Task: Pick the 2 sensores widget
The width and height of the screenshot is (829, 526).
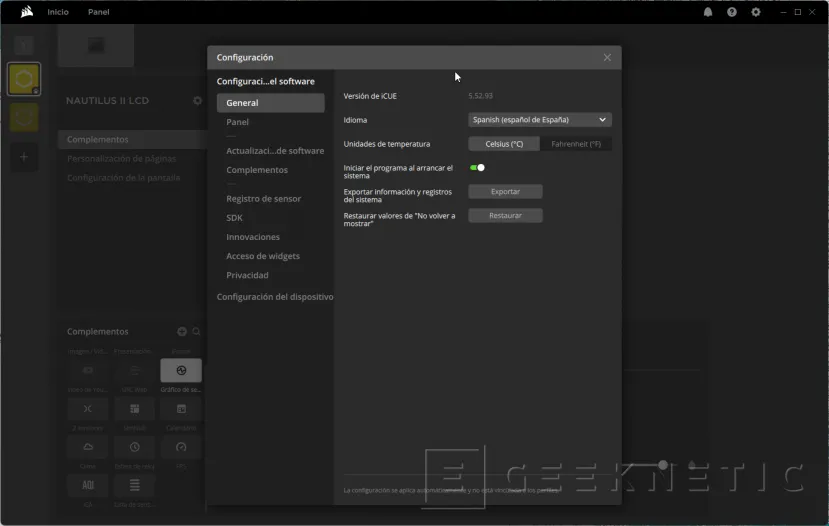Action: click(88, 409)
